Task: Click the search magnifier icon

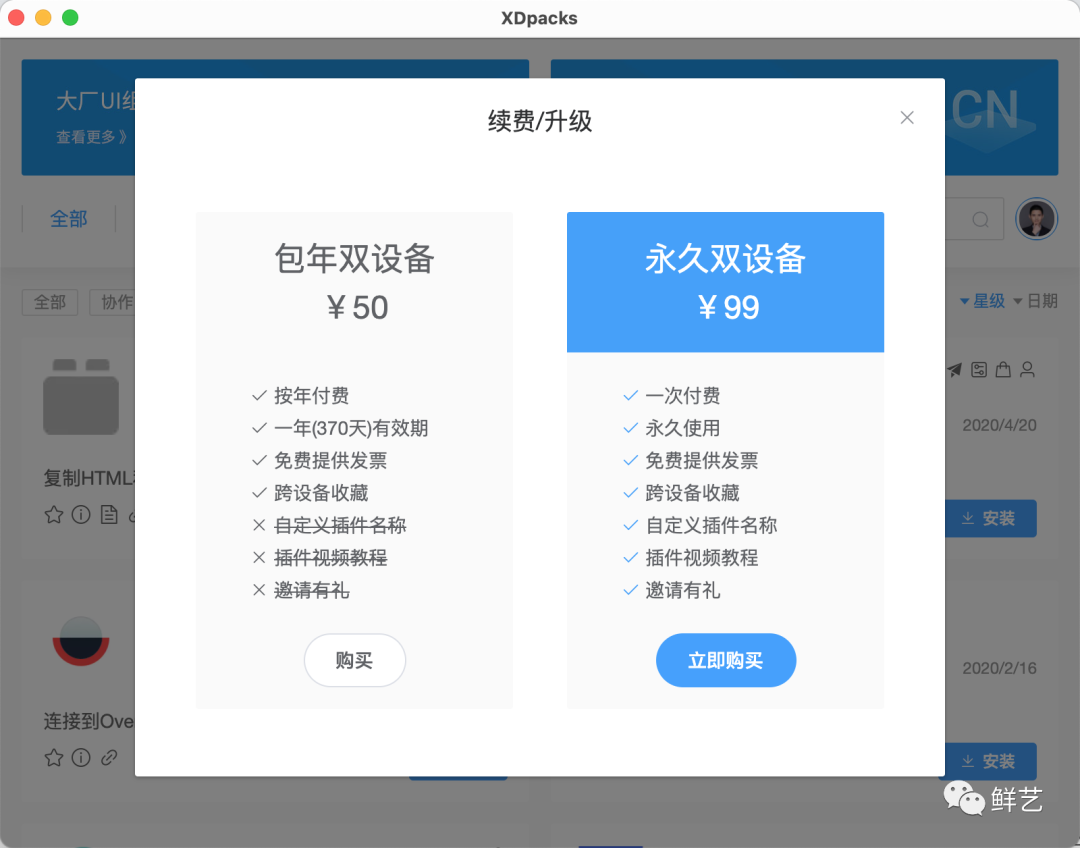Action: [980, 220]
